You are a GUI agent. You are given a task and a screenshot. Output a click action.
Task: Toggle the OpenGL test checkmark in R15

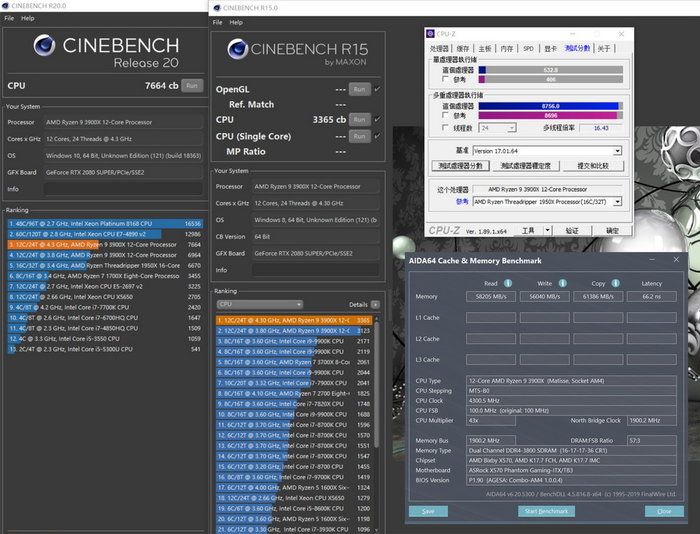click(x=376, y=89)
